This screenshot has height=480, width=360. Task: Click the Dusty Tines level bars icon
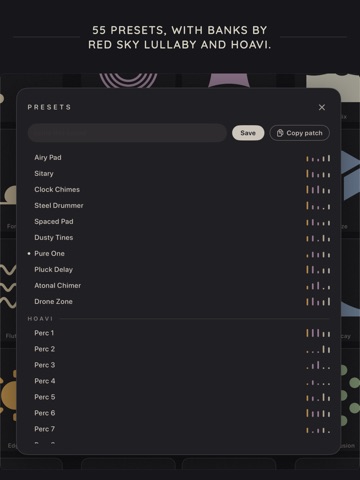tap(318, 238)
